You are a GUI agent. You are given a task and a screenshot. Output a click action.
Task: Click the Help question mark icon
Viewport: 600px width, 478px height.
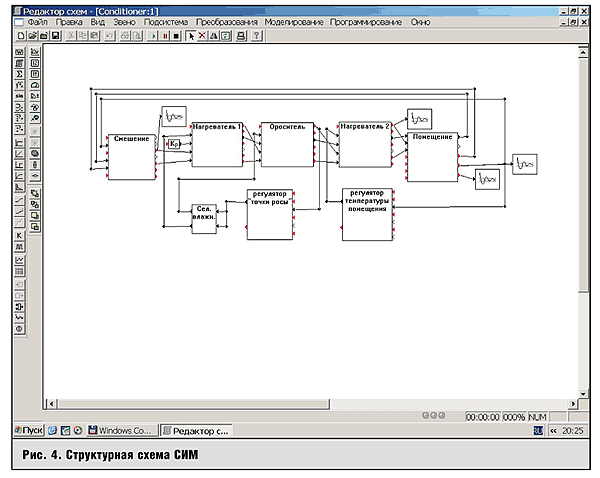[x=257, y=35]
